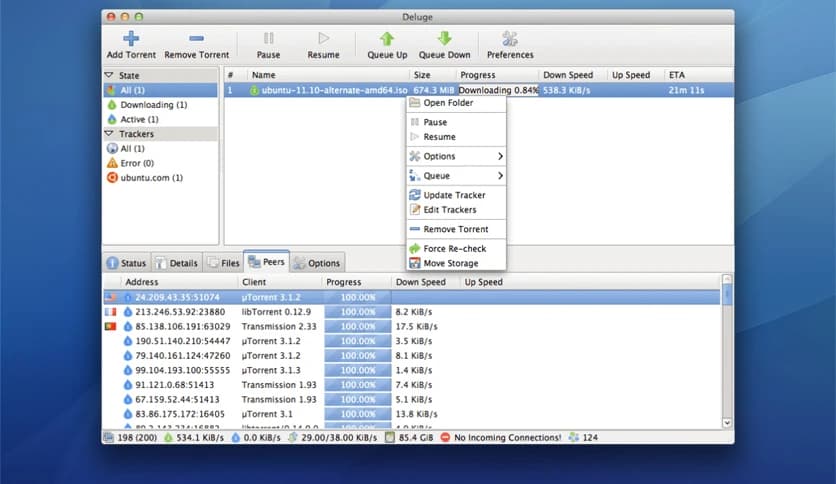Expand the Queue submenu arrow

pos(500,175)
